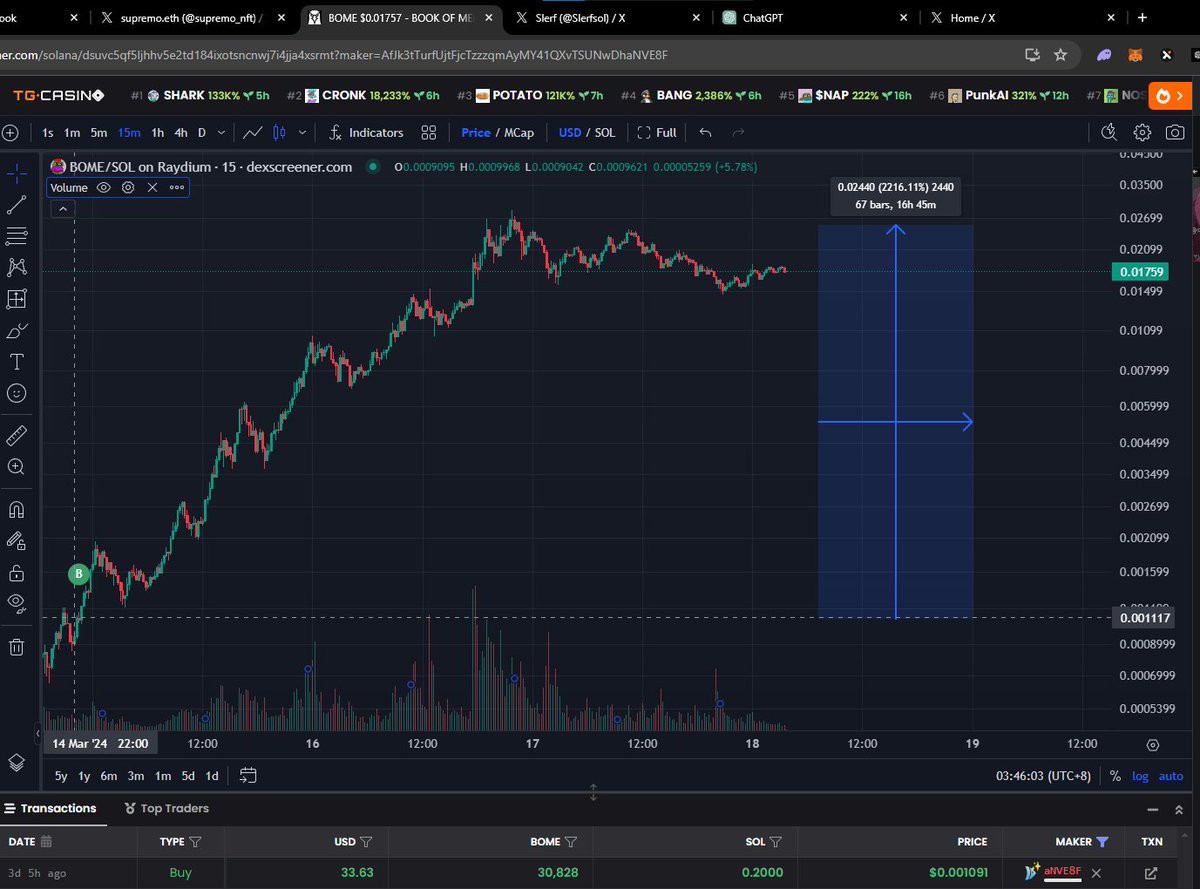Open the emoji icons tool

coord(16,393)
